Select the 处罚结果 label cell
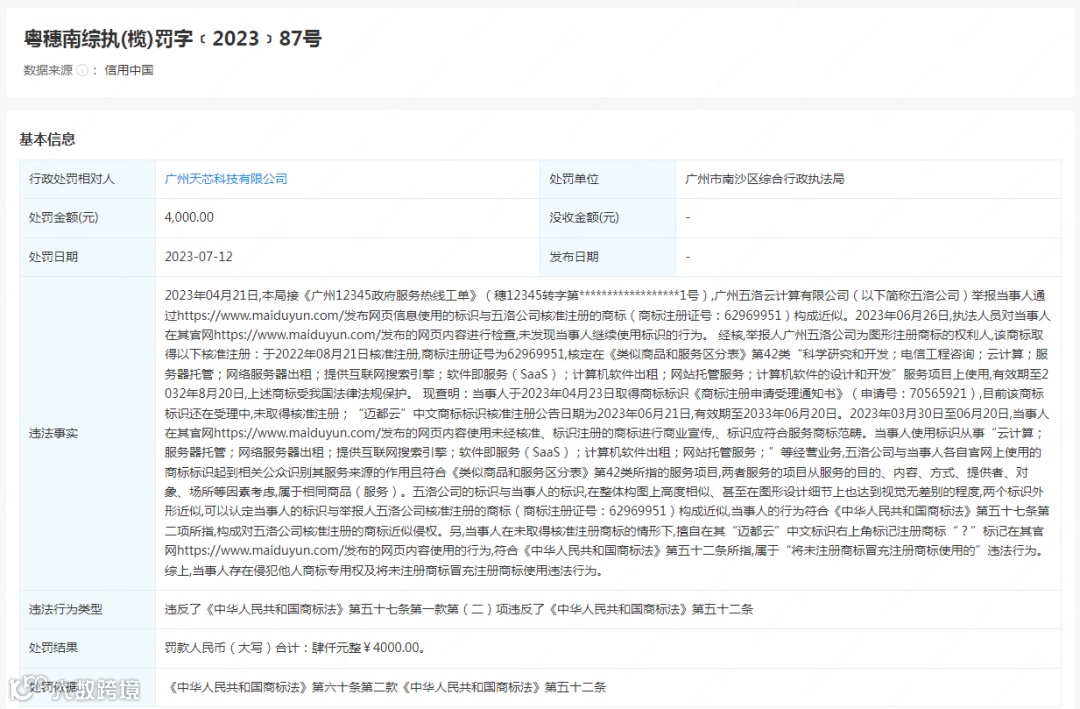The image size is (1080, 709). point(87,648)
